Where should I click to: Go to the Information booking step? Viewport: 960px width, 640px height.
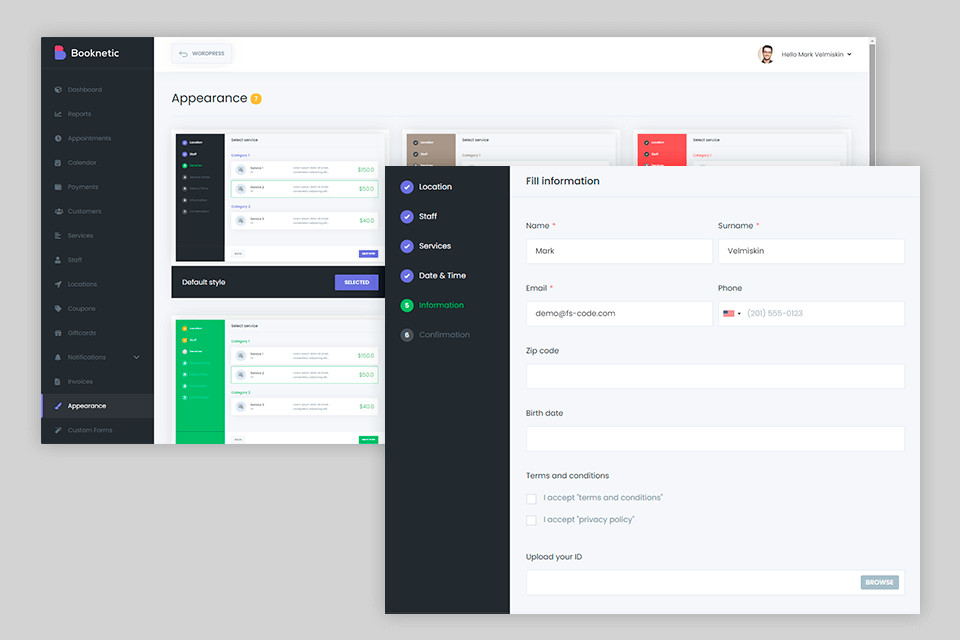pos(441,305)
